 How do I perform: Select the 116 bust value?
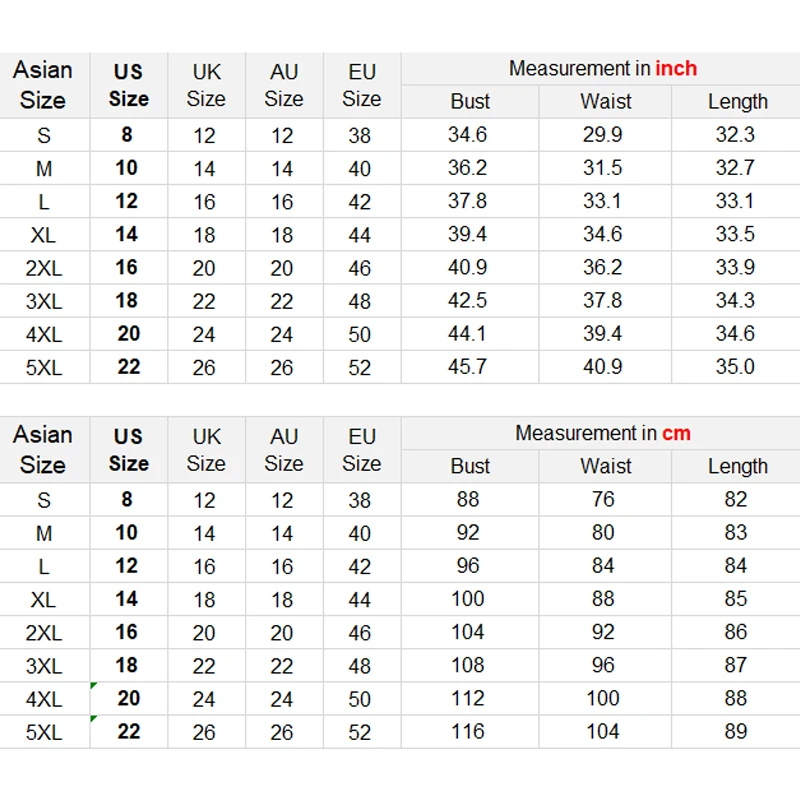click(x=468, y=732)
